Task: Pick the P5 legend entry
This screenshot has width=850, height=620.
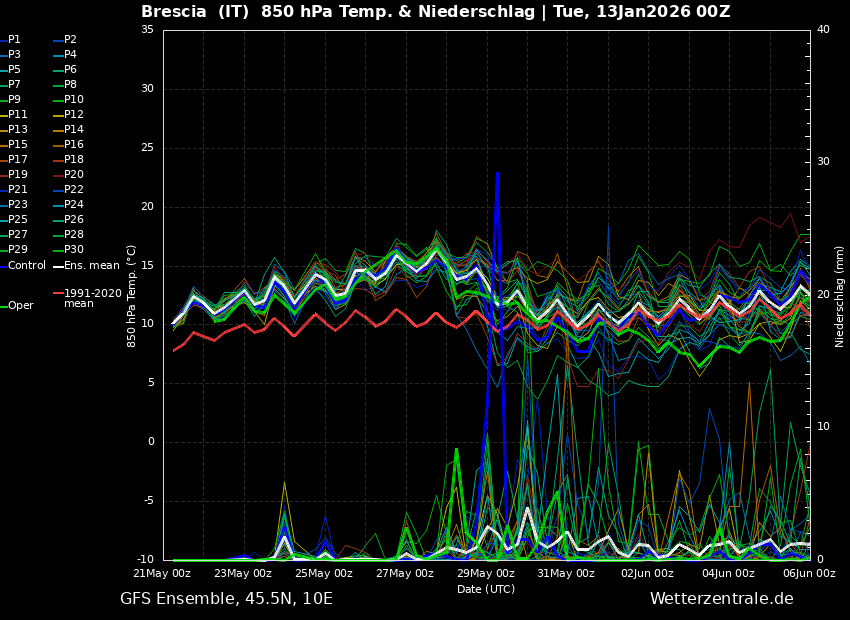Action: click(x=14, y=69)
